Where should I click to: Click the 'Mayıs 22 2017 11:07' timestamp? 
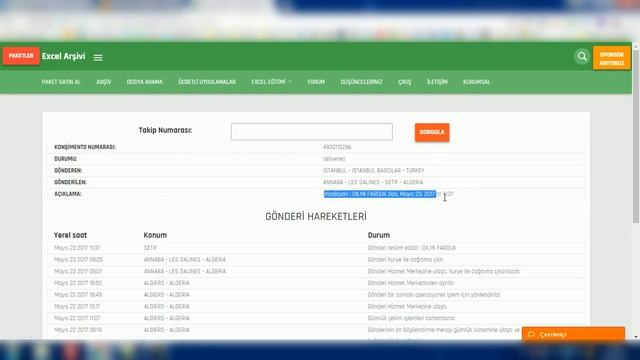point(77,318)
